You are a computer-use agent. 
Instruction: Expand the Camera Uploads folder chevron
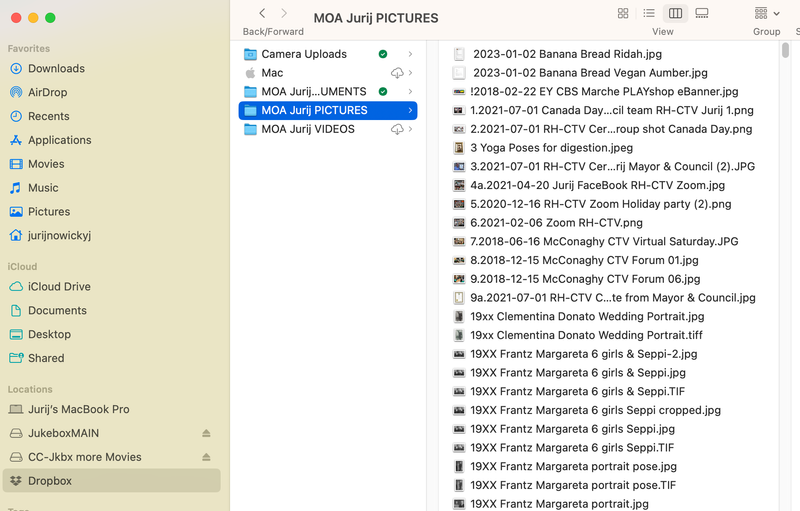[410, 54]
